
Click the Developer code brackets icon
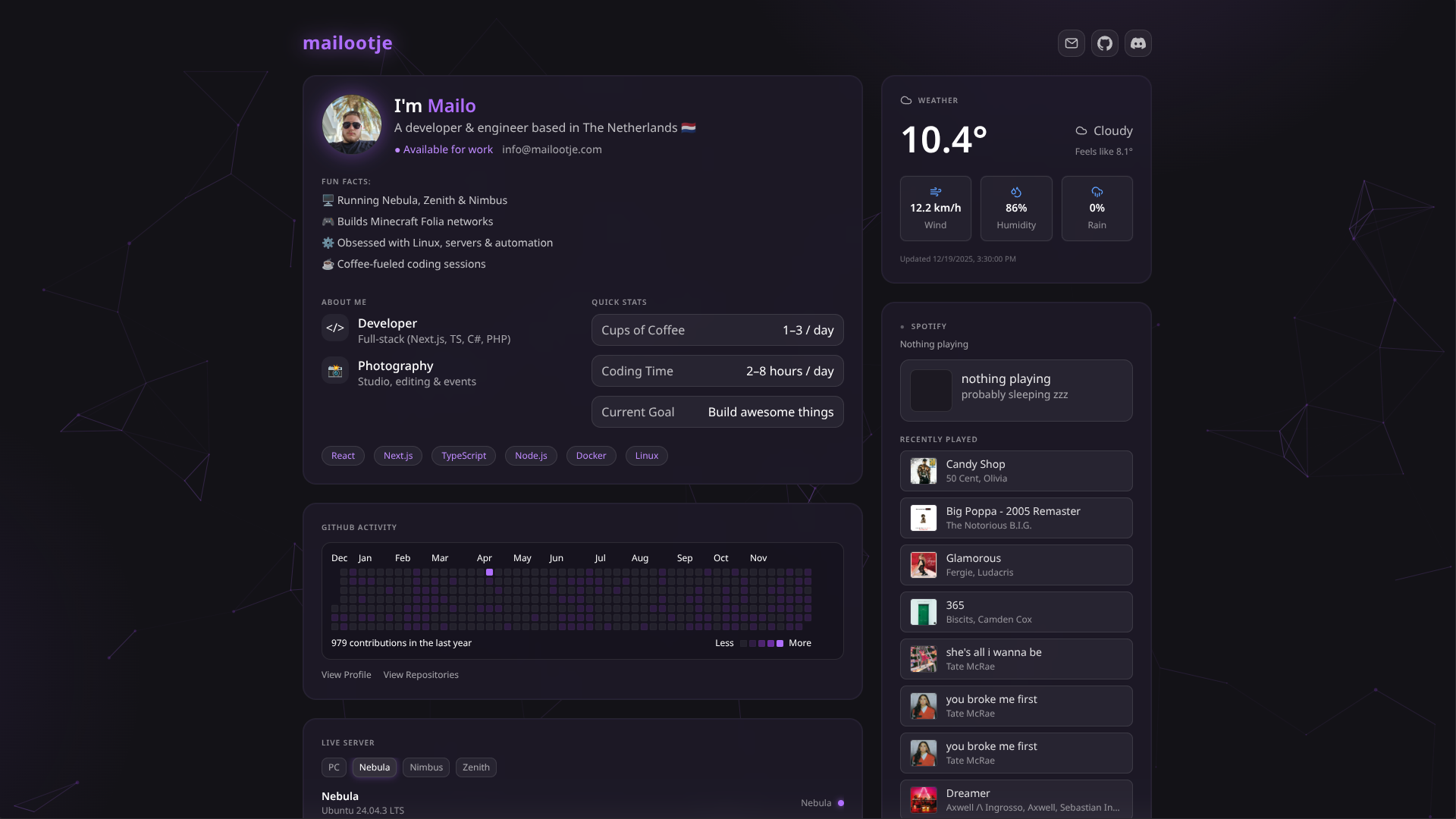click(x=334, y=328)
